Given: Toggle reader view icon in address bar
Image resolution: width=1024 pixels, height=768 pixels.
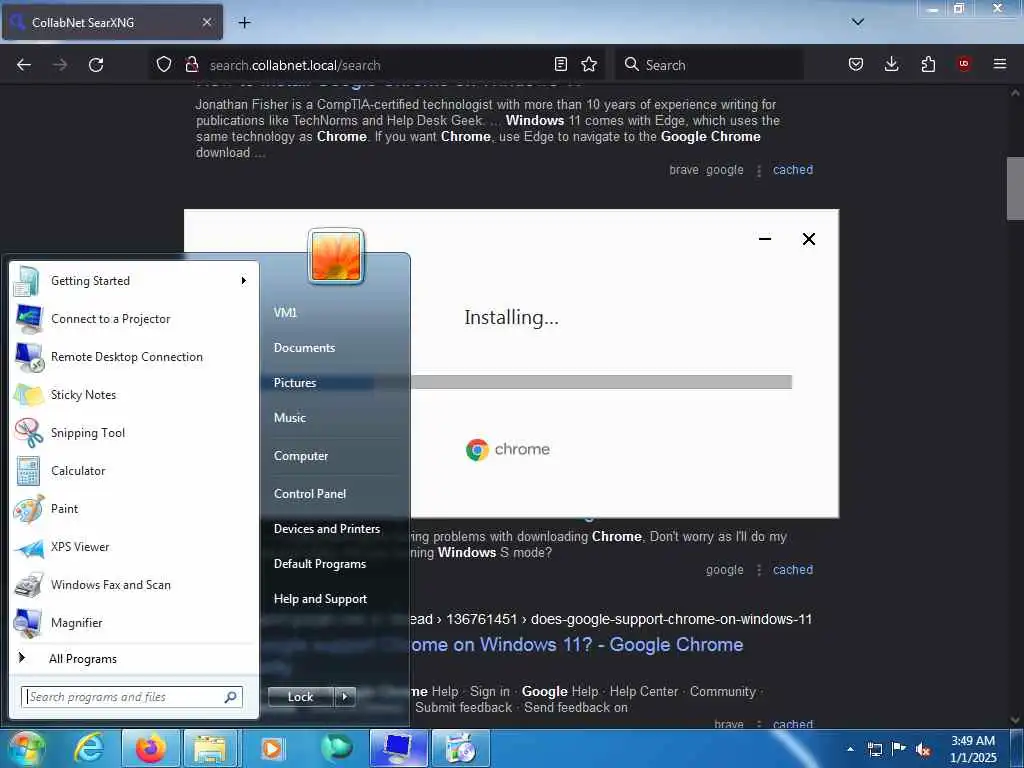Looking at the screenshot, I should coord(560,64).
